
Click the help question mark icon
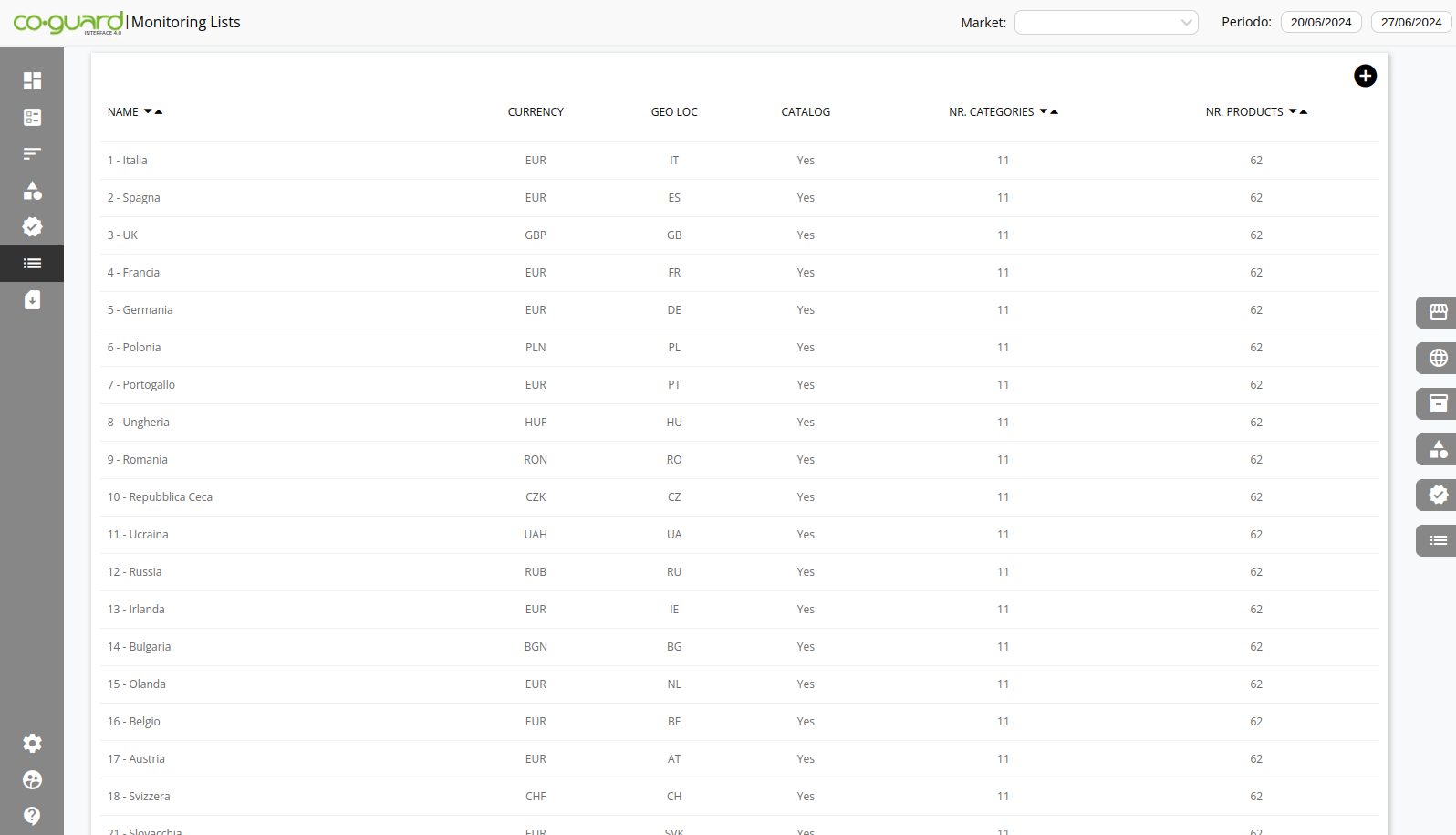click(x=32, y=815)
